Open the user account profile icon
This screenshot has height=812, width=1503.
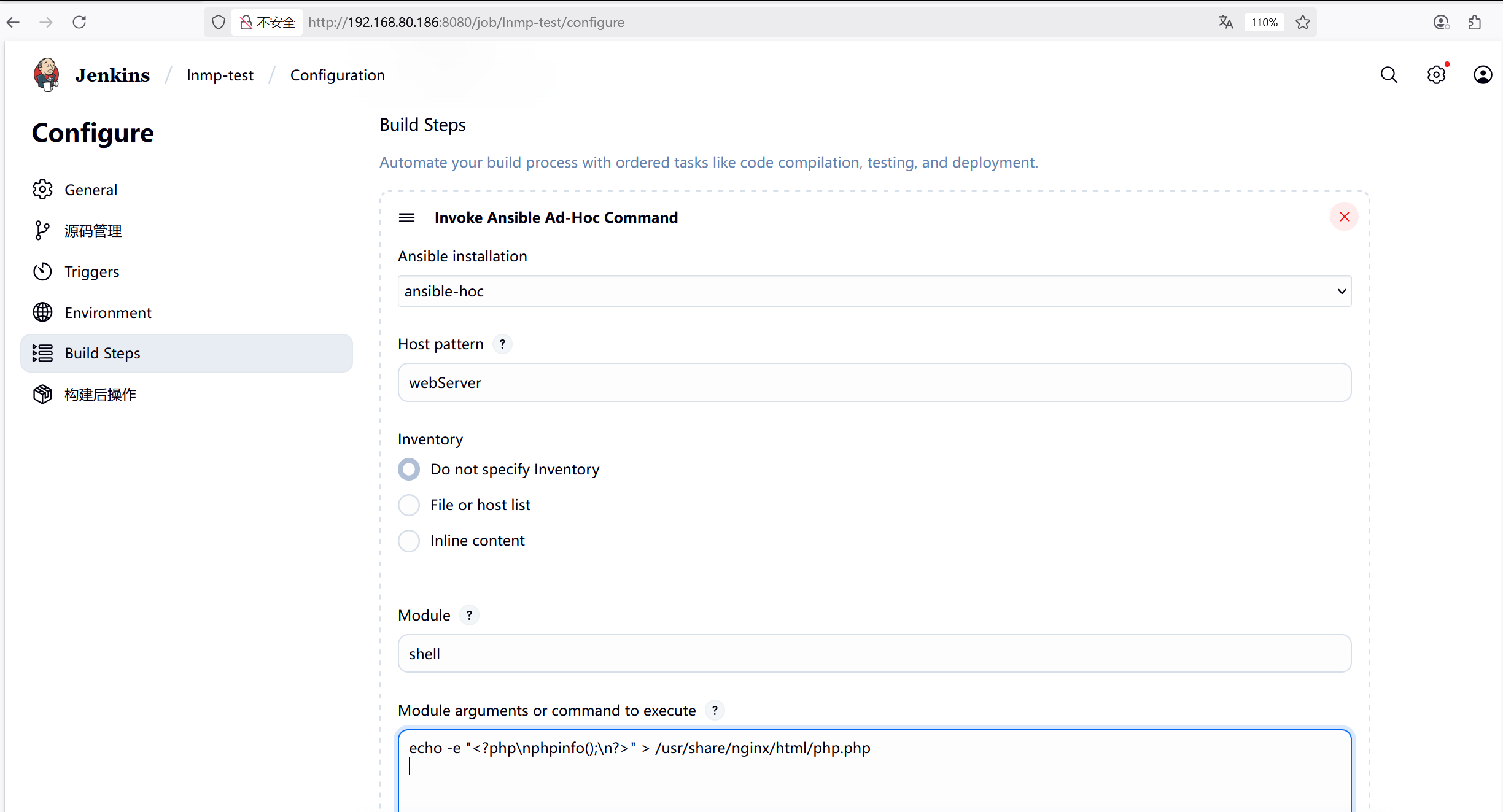pyautogui.click(x=1483, y=75)
